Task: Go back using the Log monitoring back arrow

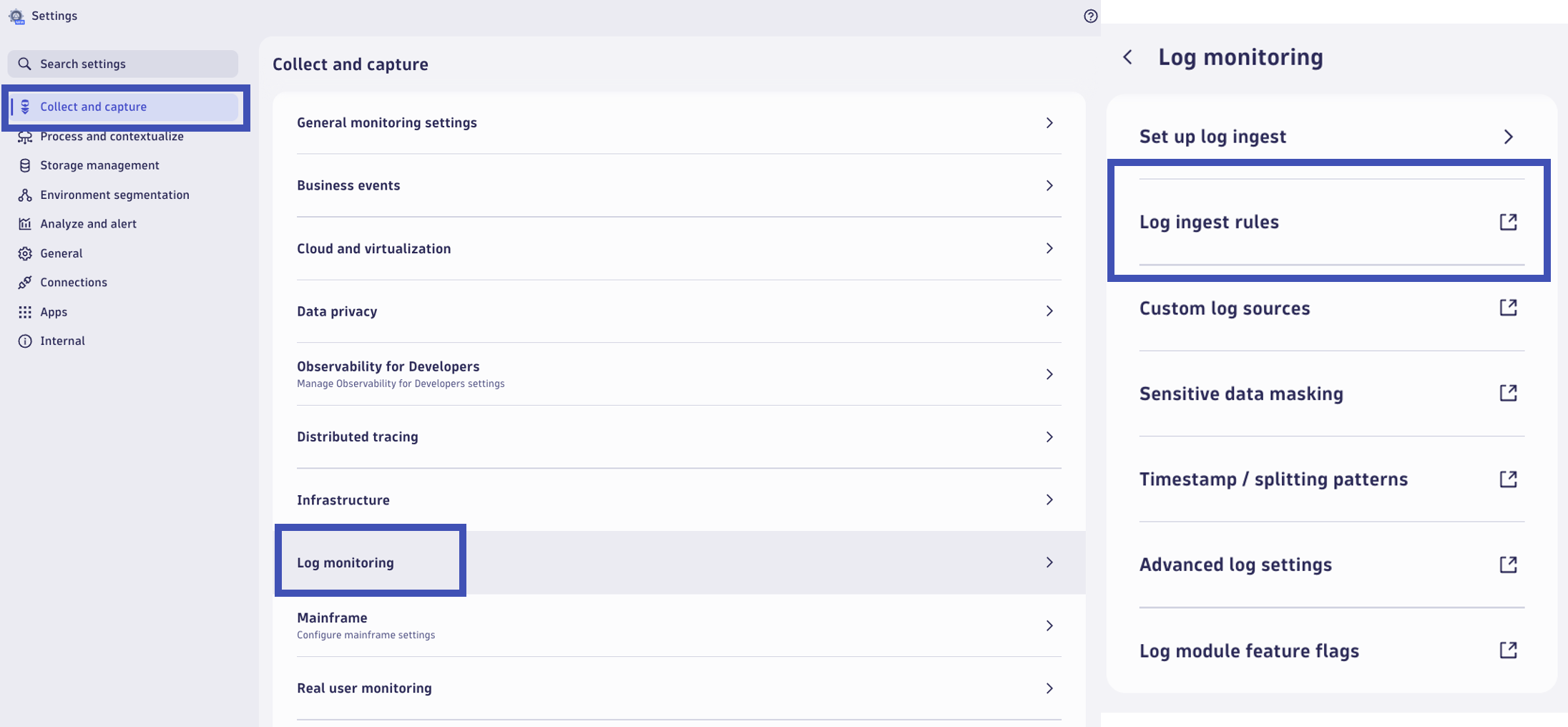Action: click(1127, 57)
